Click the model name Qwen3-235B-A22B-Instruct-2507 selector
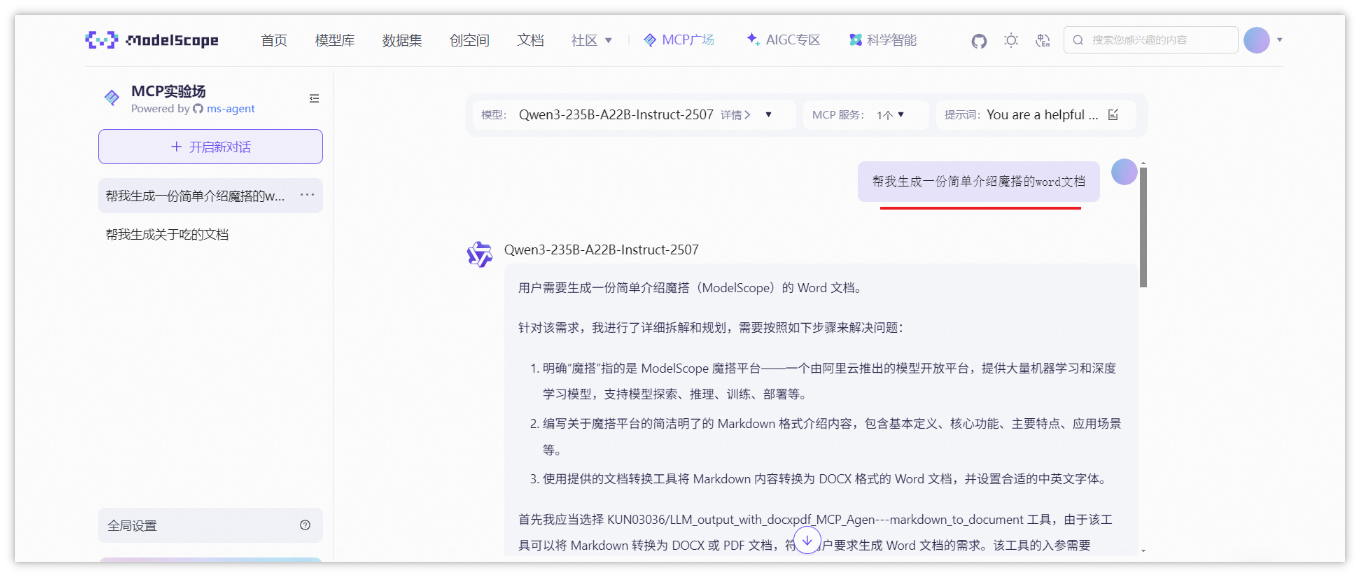The height and width of the screenshot is (577, 1360). (x=616, y=115)
